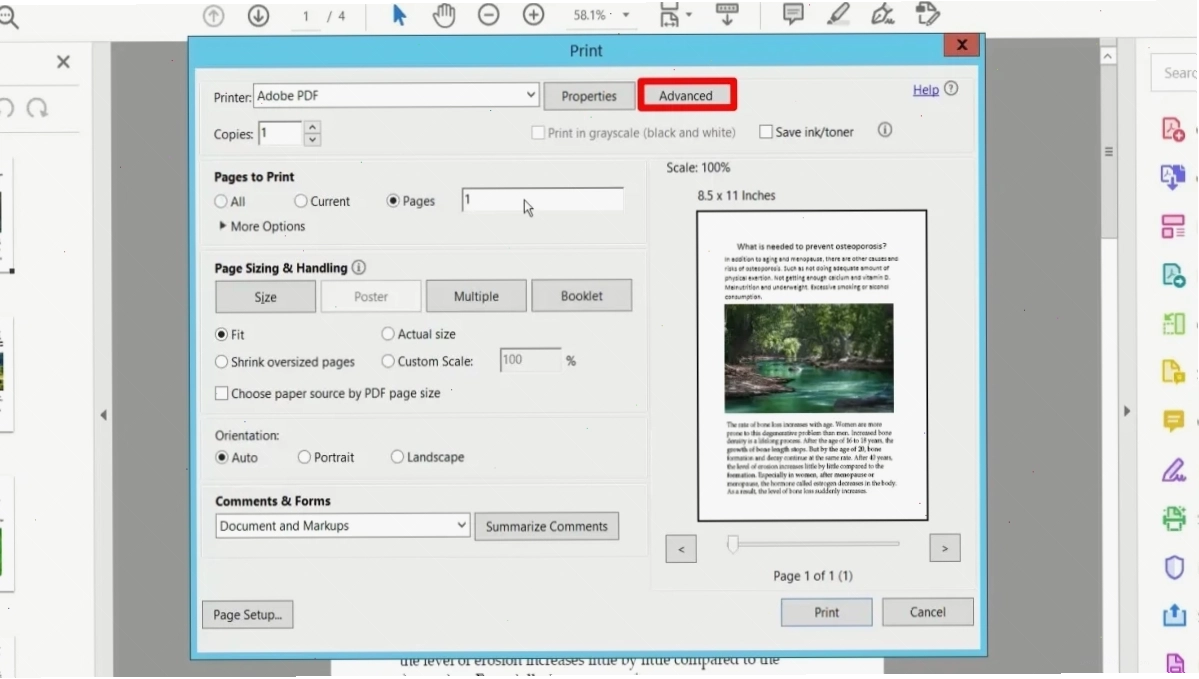The width and height of the screenshot is (1199, 679).
Task: Collapse right tools pane using arrow
Action: click(x=1126, y=411)
